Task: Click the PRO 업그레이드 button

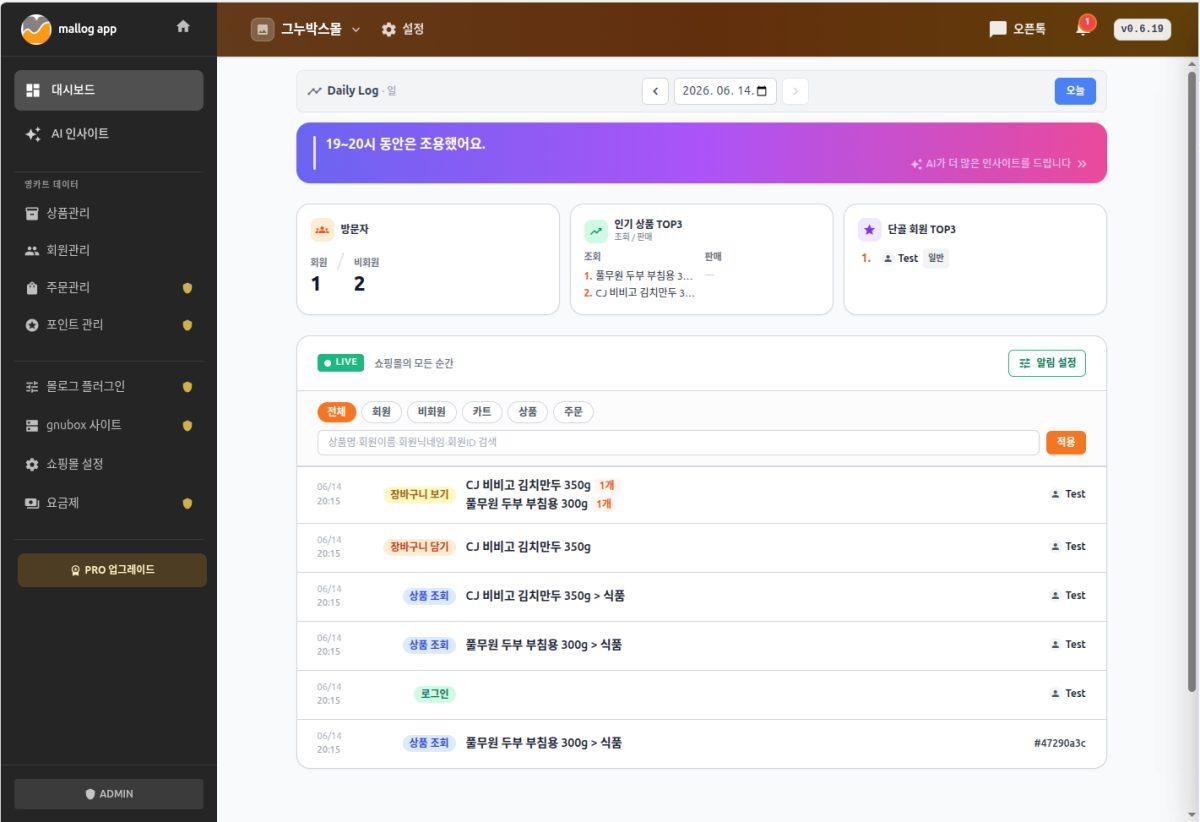Action: point(112,570)
